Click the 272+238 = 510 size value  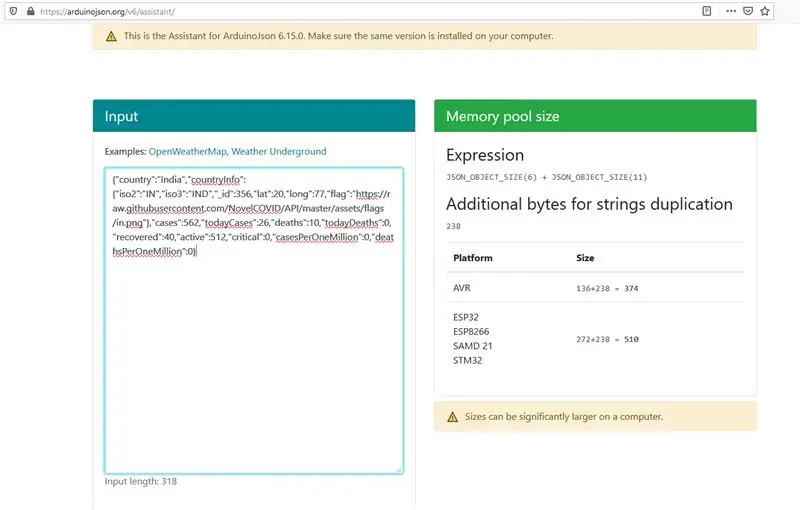pos(607,339)
